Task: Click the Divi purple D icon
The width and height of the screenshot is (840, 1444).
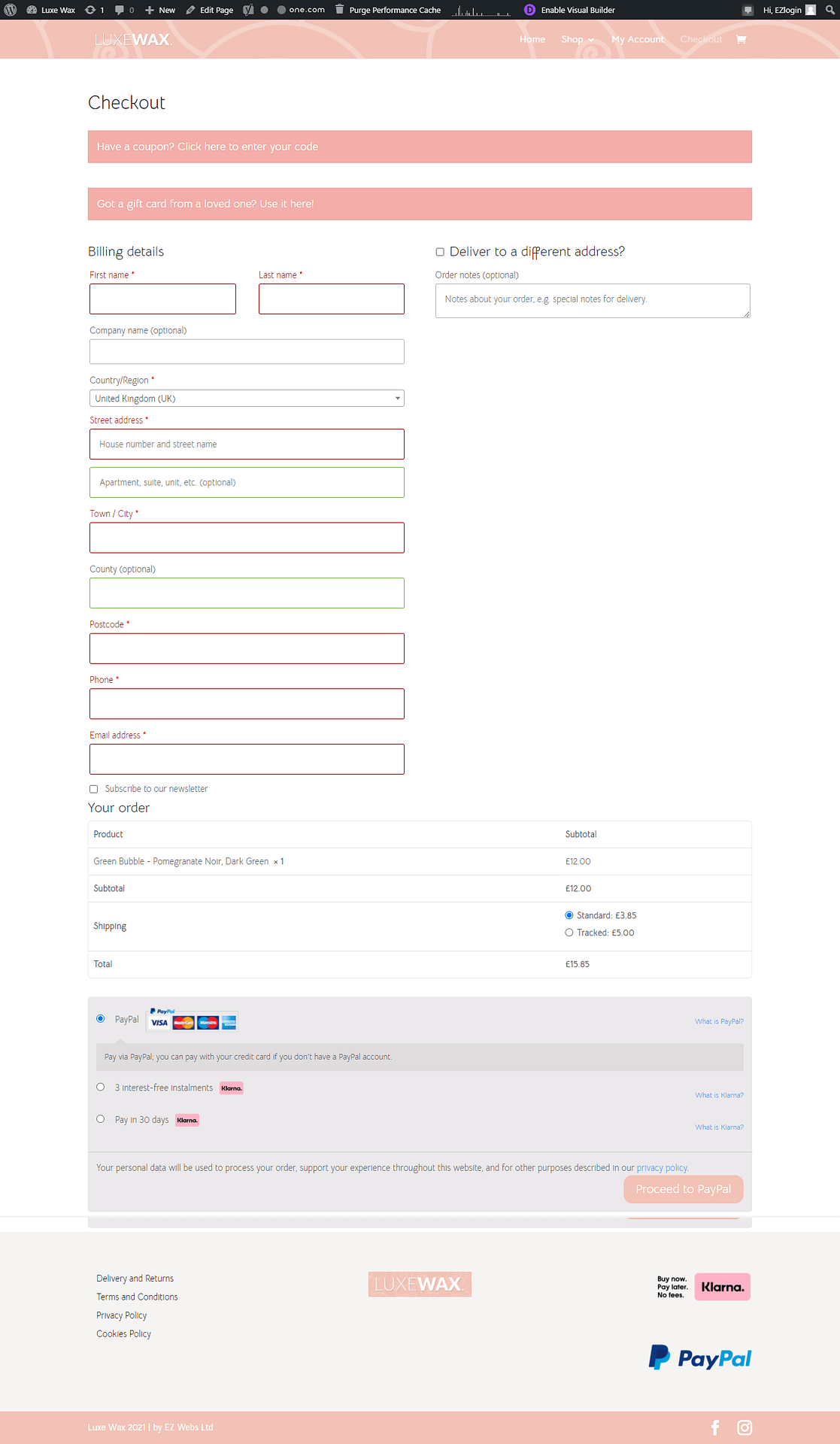Action: click(x=529, y=10)
